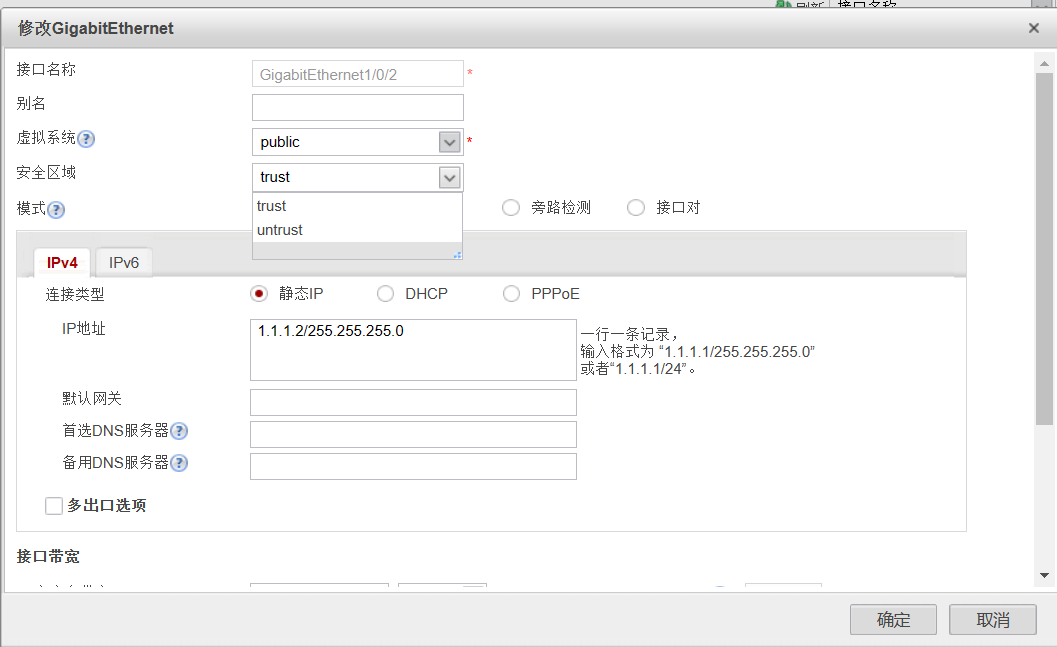Click the 备用DNS服务器 input field
The image size is (1057, 647).
click(x=413, y=466)
